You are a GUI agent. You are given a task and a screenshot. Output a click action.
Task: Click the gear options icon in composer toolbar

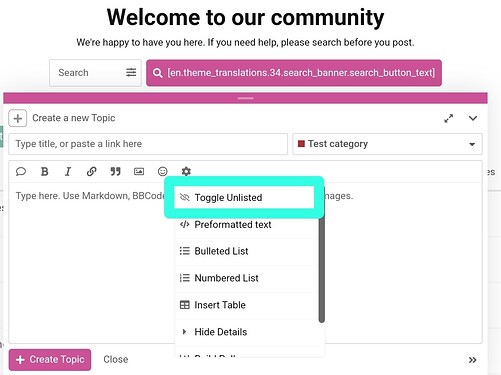[186, 172]
